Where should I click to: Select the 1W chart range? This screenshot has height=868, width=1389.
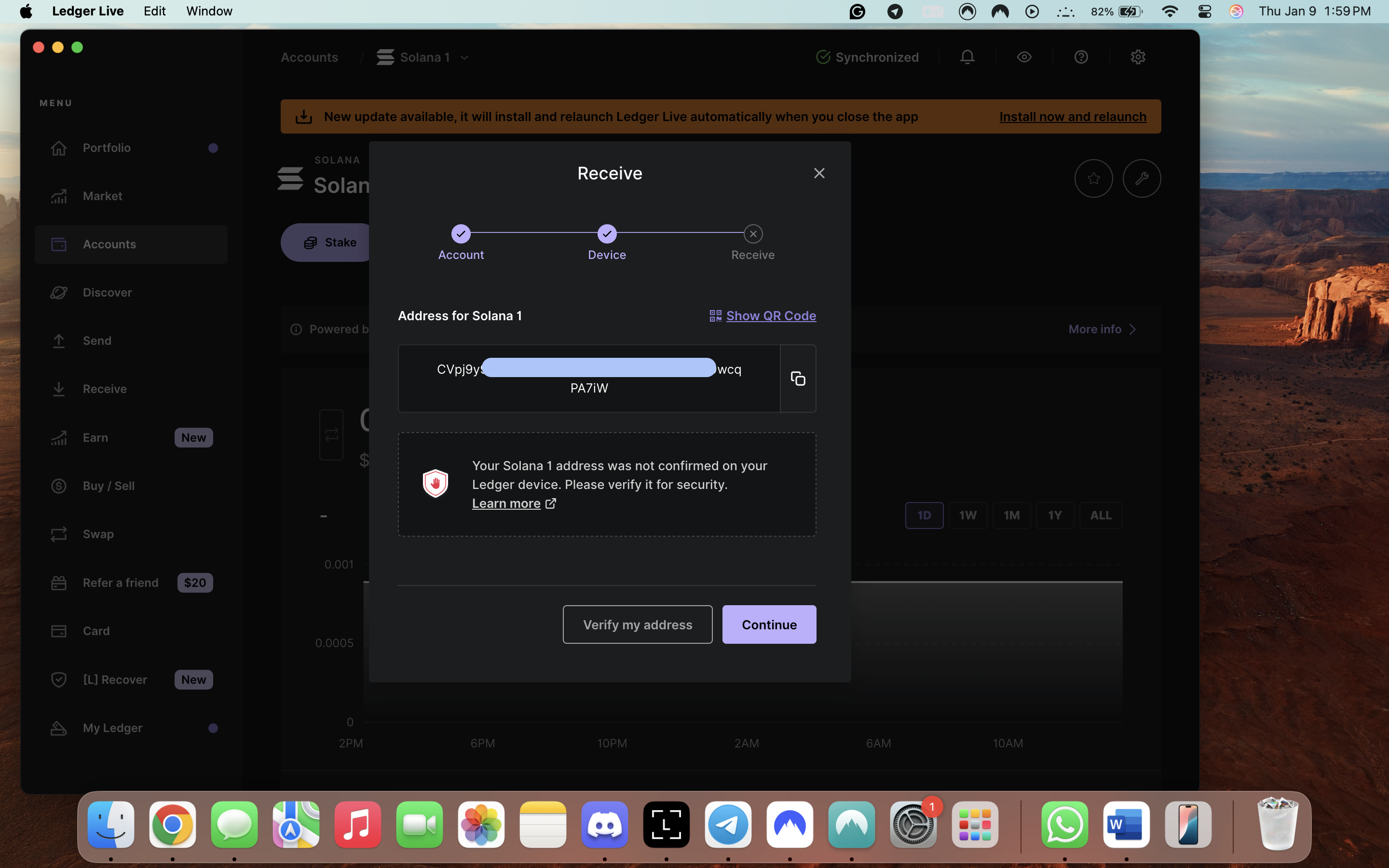click(967, 515)
